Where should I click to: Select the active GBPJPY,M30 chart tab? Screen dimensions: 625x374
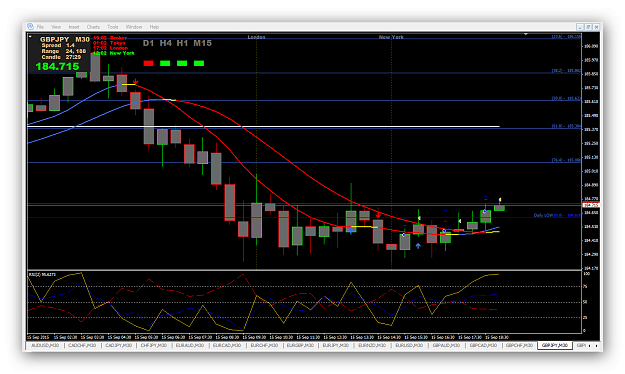pos(554,345)
